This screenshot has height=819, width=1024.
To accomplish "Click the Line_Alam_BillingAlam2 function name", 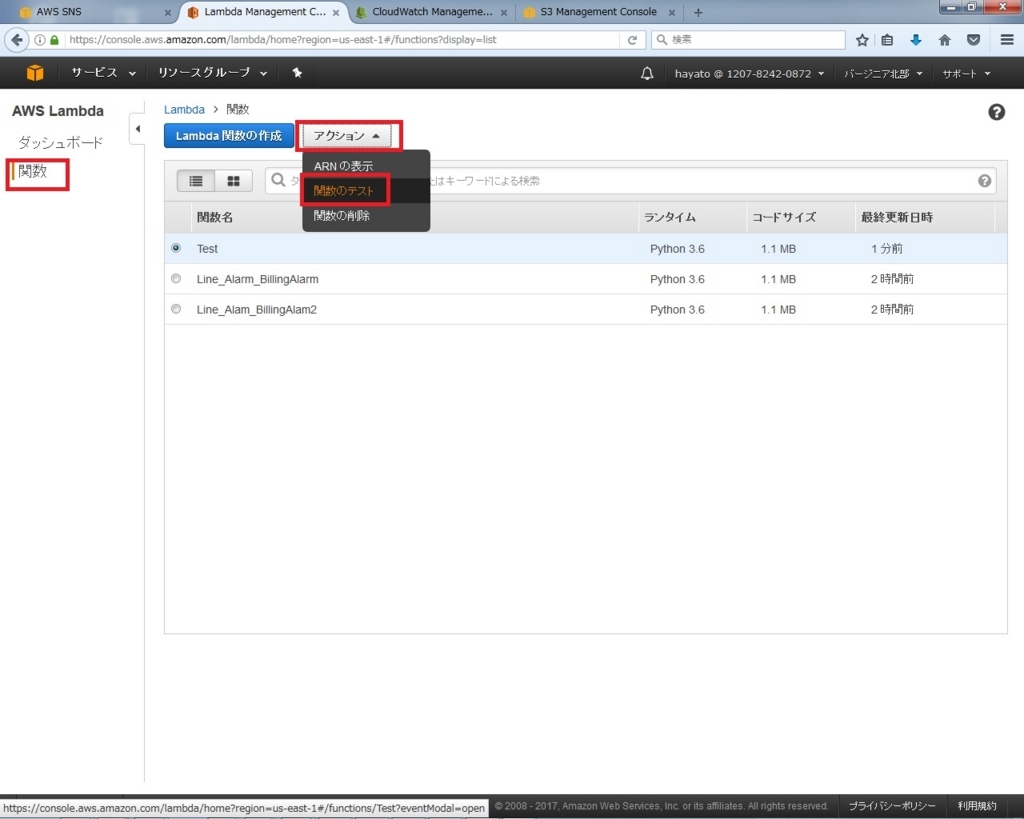I will (257, 310).
